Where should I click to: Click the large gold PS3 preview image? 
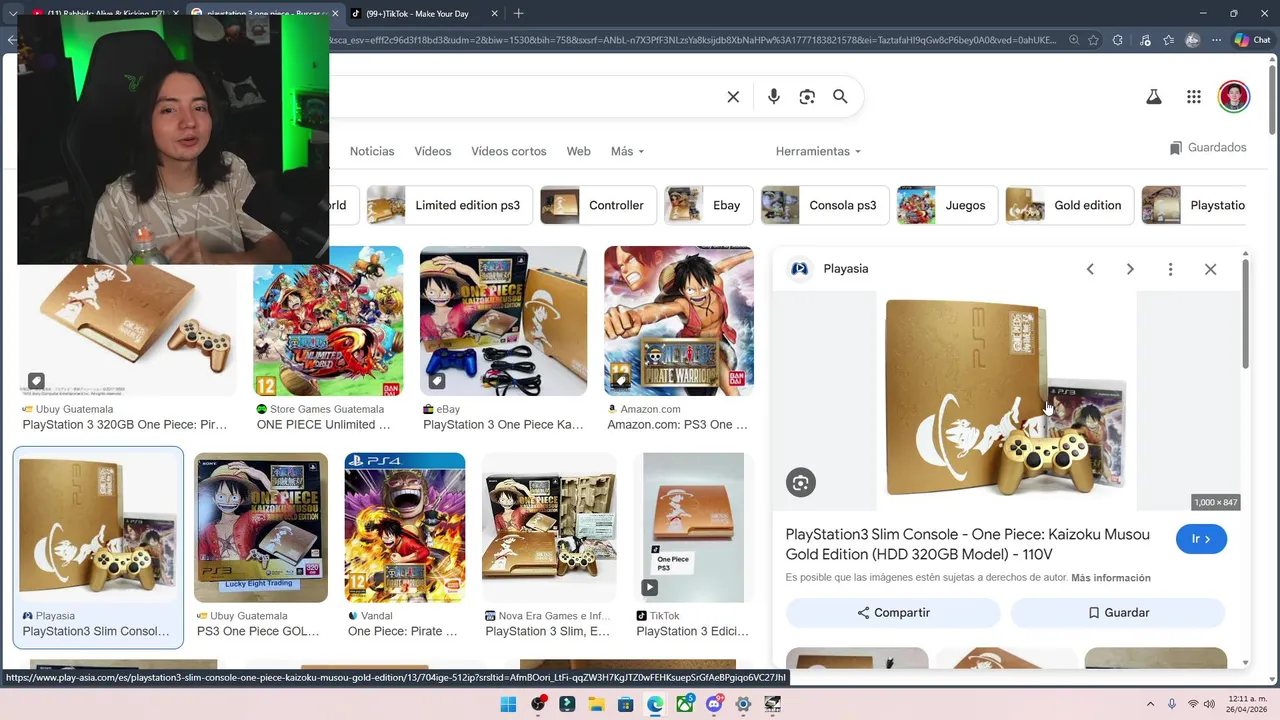1006,401
